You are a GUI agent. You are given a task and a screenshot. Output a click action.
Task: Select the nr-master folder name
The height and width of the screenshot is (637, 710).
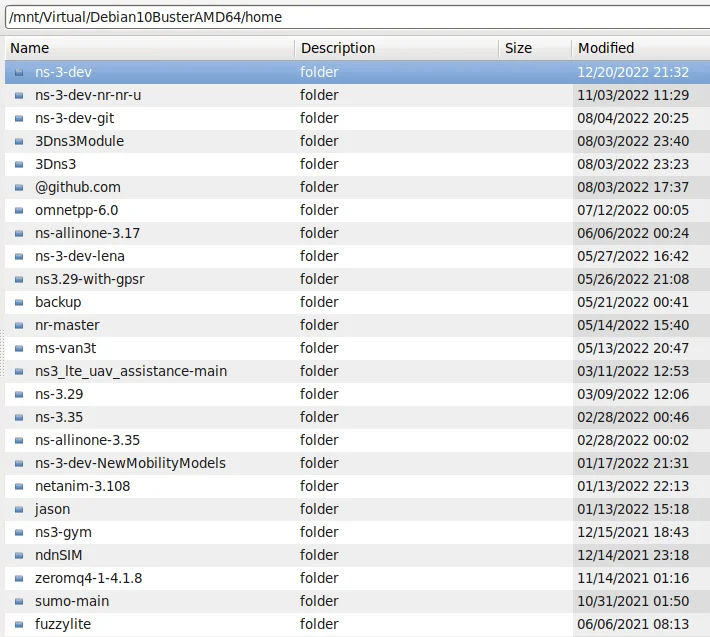click(67, 325)
